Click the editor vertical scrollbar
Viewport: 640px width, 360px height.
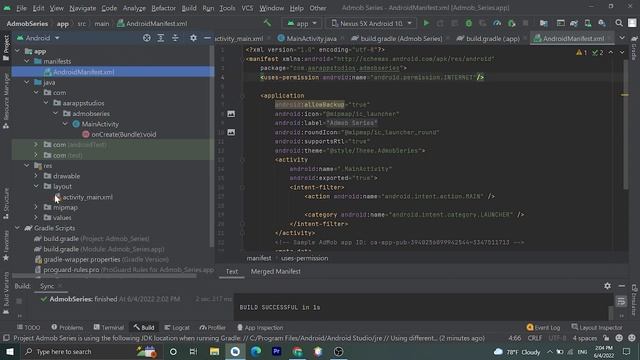click(625, 124)
